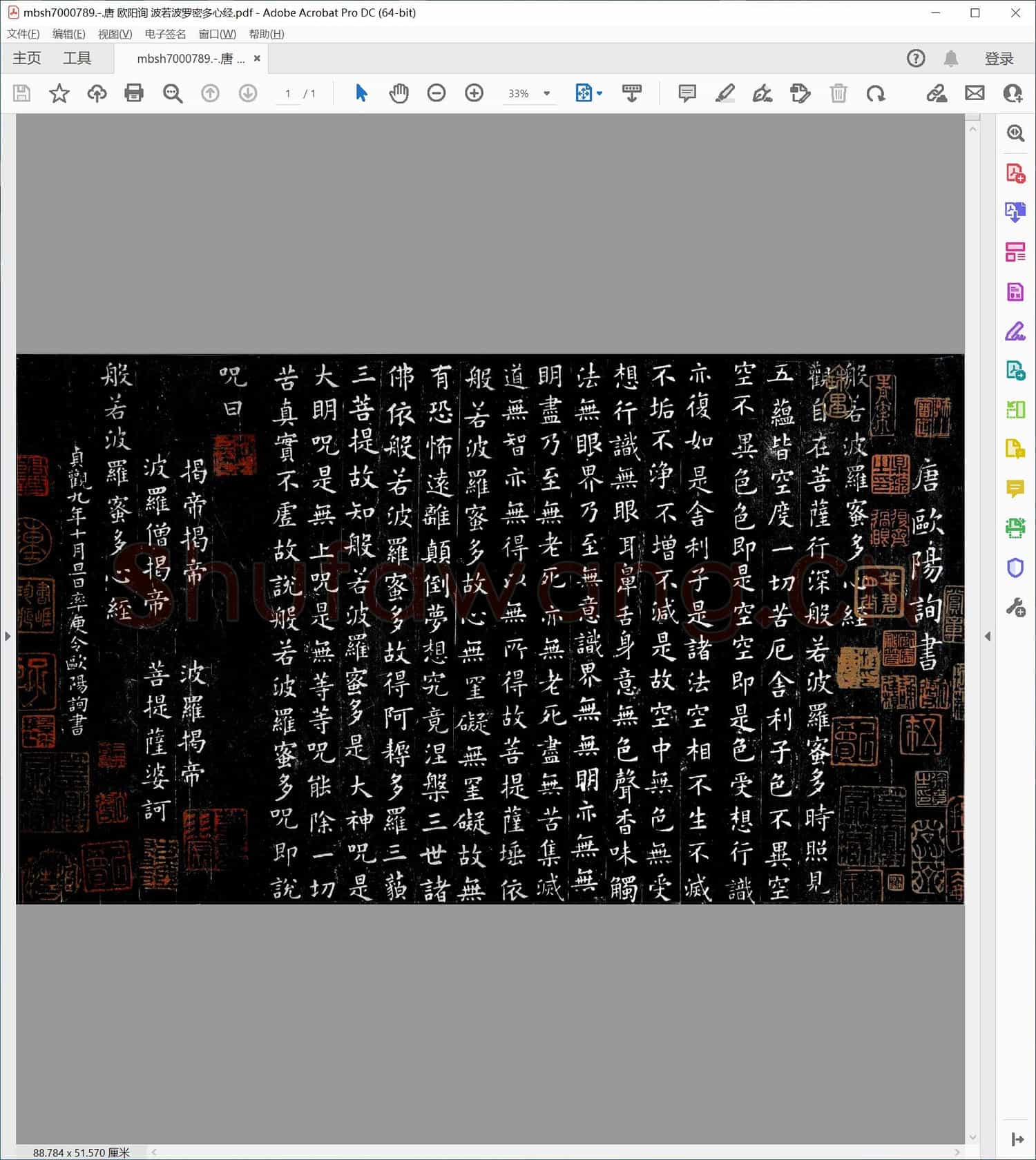The image size is (1036, 1160).
Task: Expand the fit page options dropdown
Action: pos(599,93)
